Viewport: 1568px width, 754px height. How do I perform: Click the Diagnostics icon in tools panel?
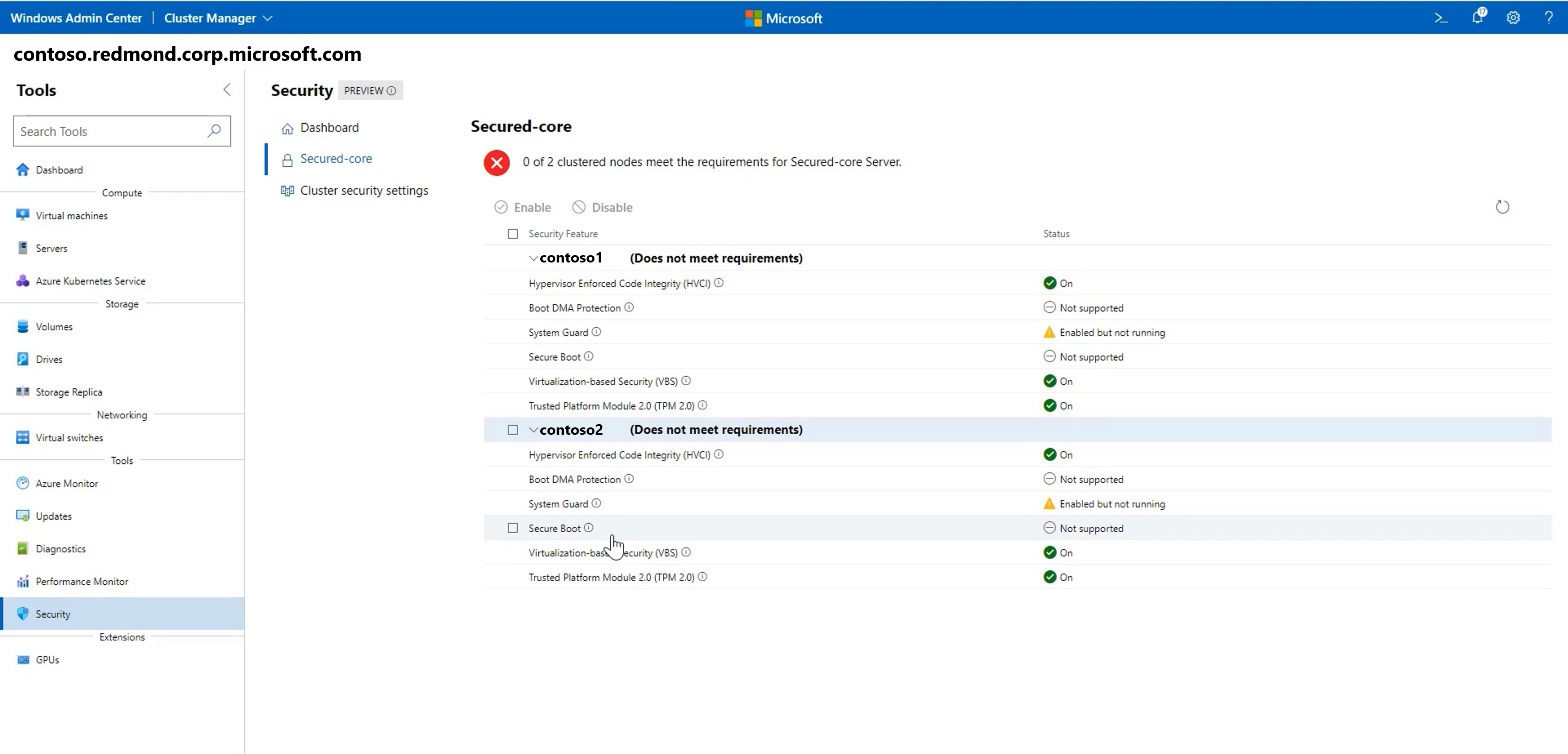[22, 548]
